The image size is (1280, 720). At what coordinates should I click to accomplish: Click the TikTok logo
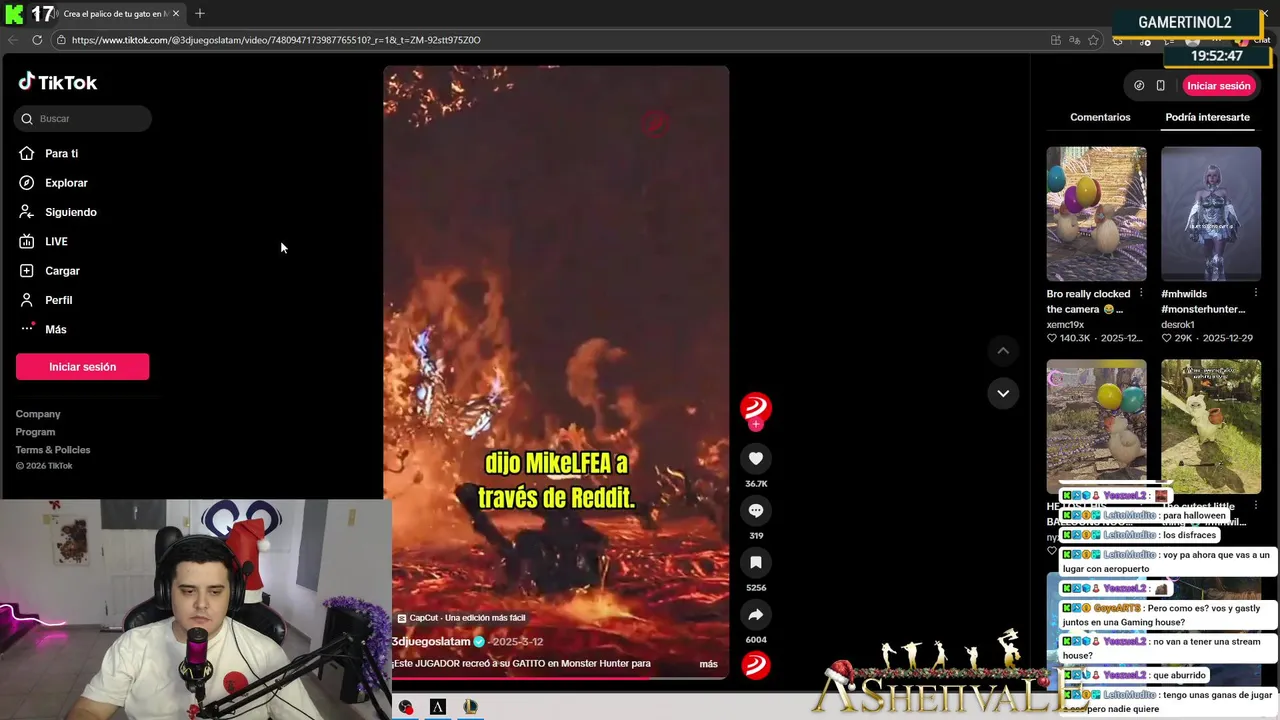pyautogui.click(x=58, y=82)
